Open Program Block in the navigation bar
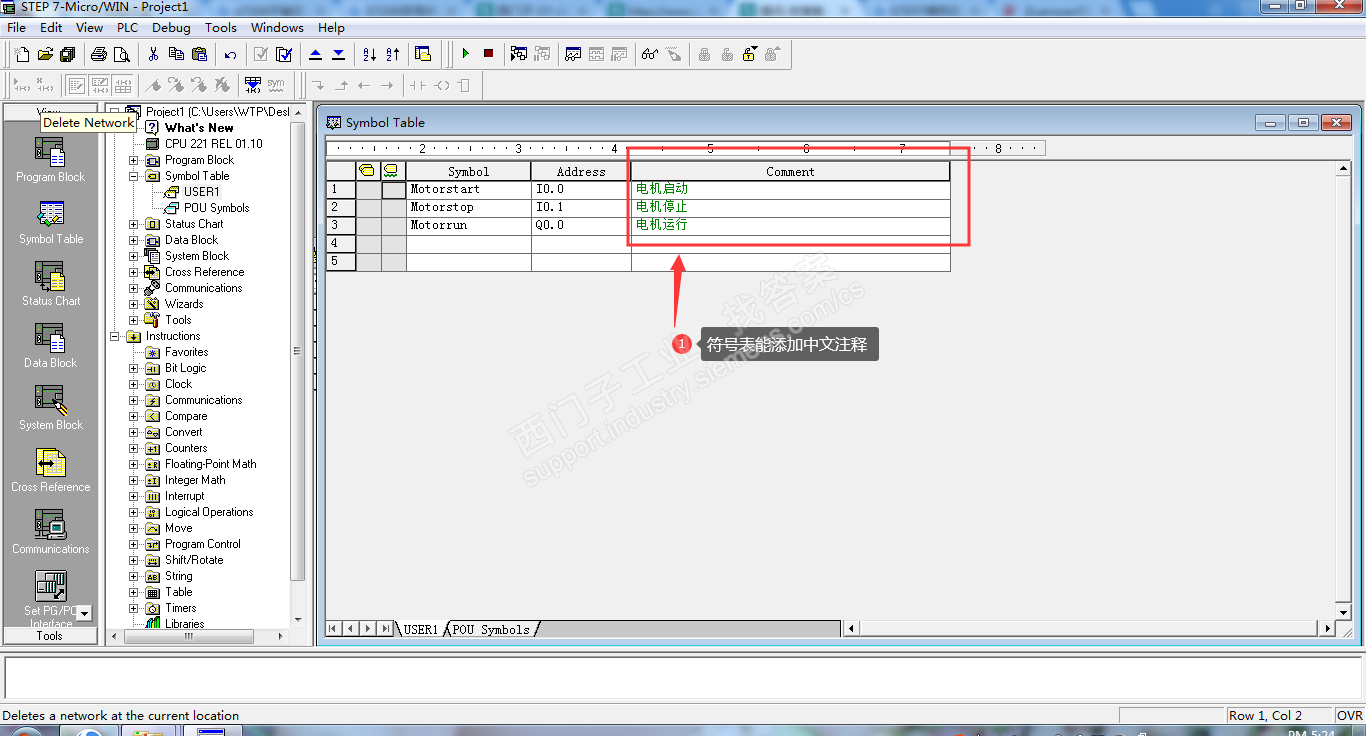 click(x=50, y=160)
